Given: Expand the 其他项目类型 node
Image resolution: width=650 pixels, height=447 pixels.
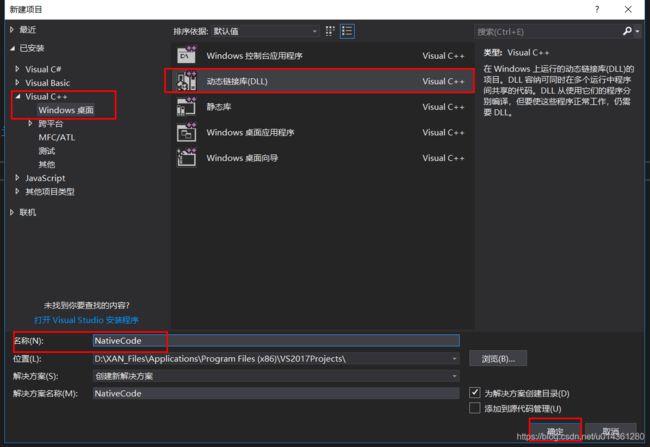Looking at the screenshot, I should [x=17, y=191].
